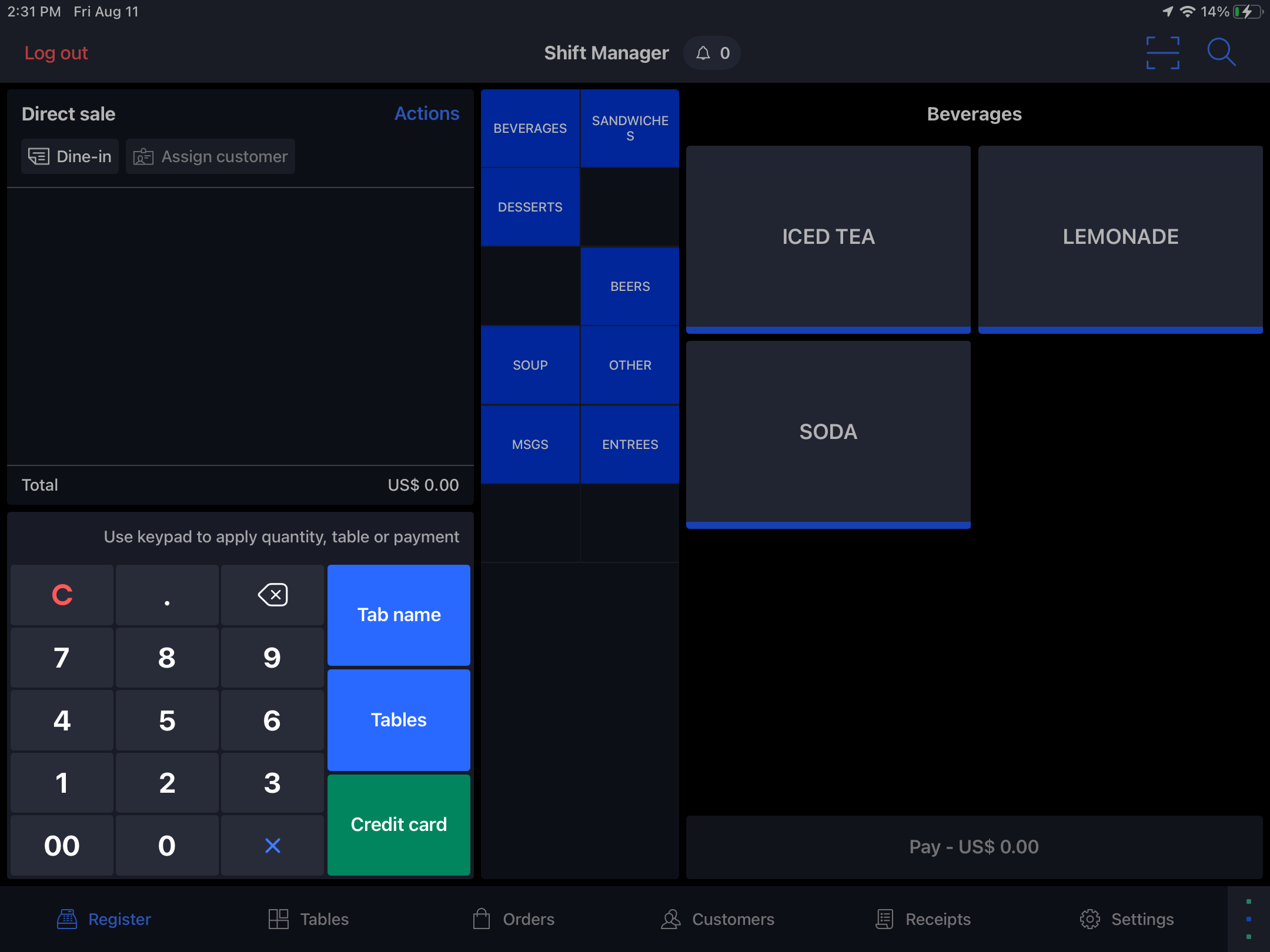Open search with magnifier icon
The image size is (1270, 952).
(1221, 53)
